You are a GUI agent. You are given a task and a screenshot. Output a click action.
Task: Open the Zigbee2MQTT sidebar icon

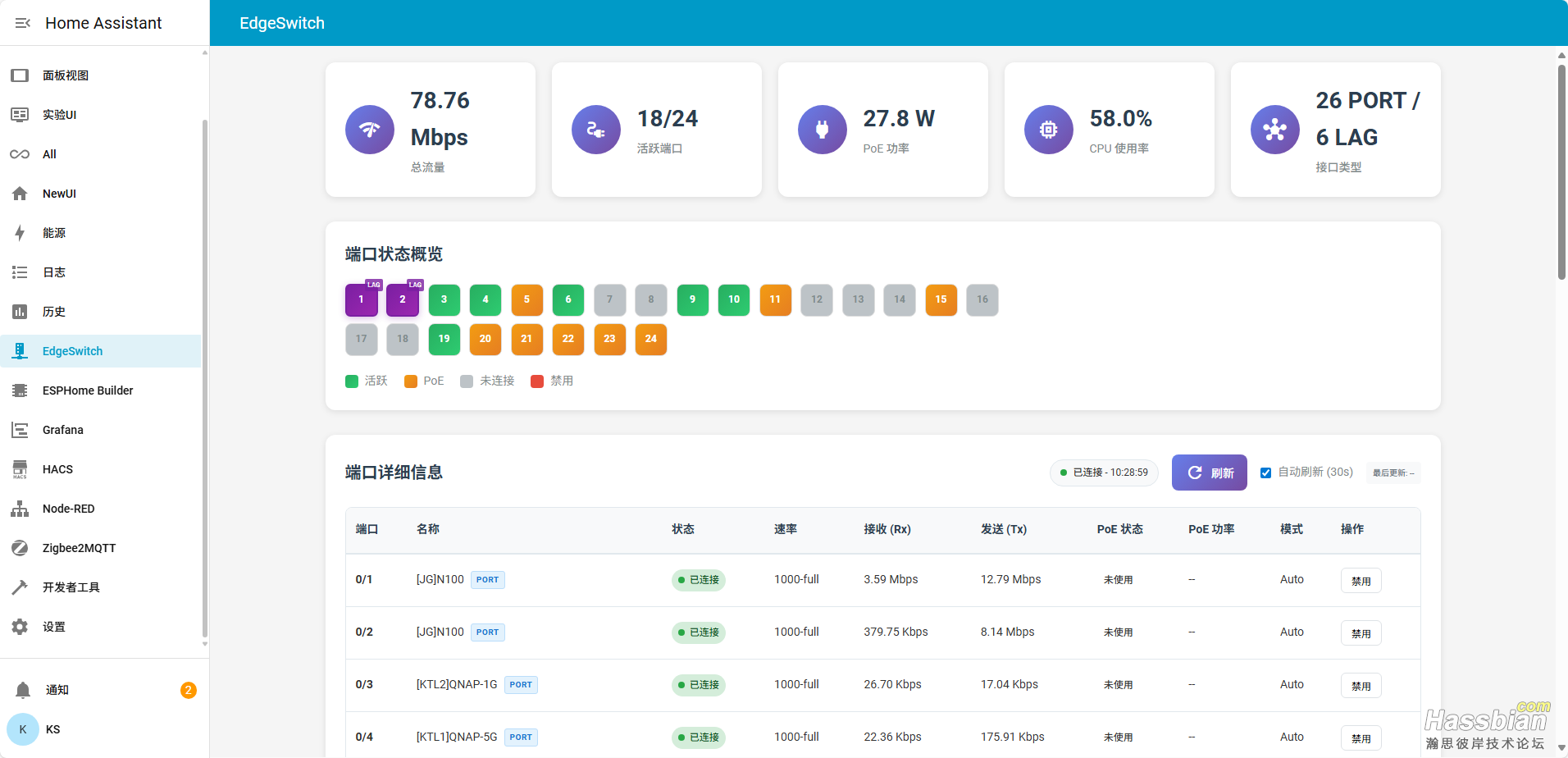pyautogui.click(x=20, y=548)
